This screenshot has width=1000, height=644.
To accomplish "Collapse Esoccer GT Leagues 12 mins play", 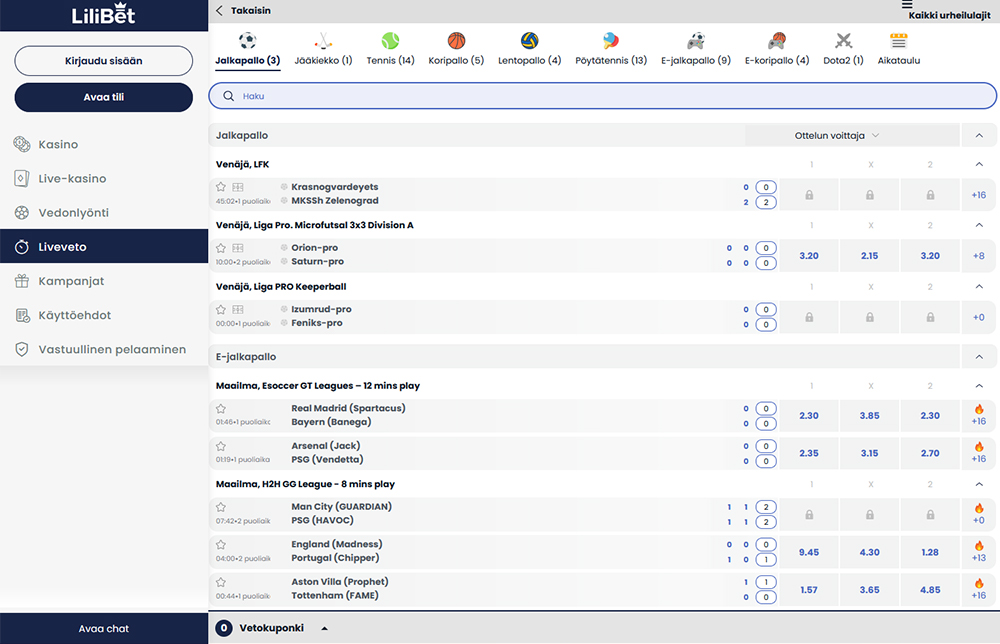I will (979, 386).
